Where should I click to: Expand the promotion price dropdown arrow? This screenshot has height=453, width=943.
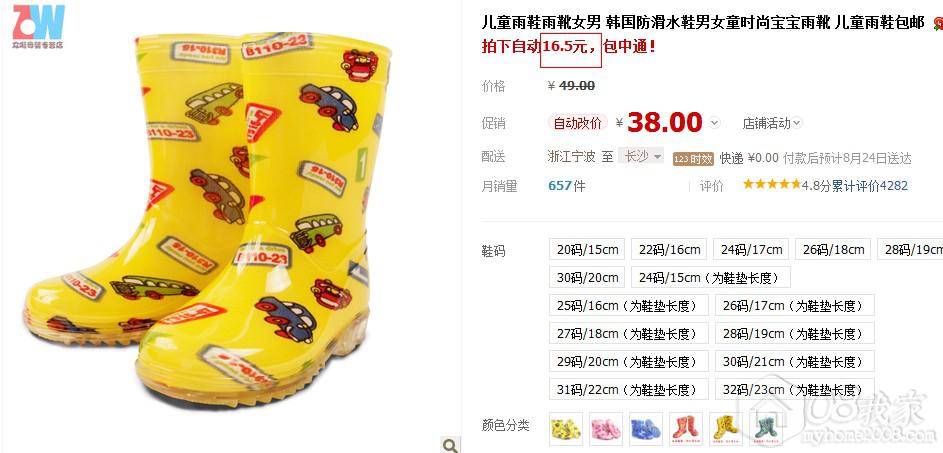pyautogui.click(x=714, y=123)
